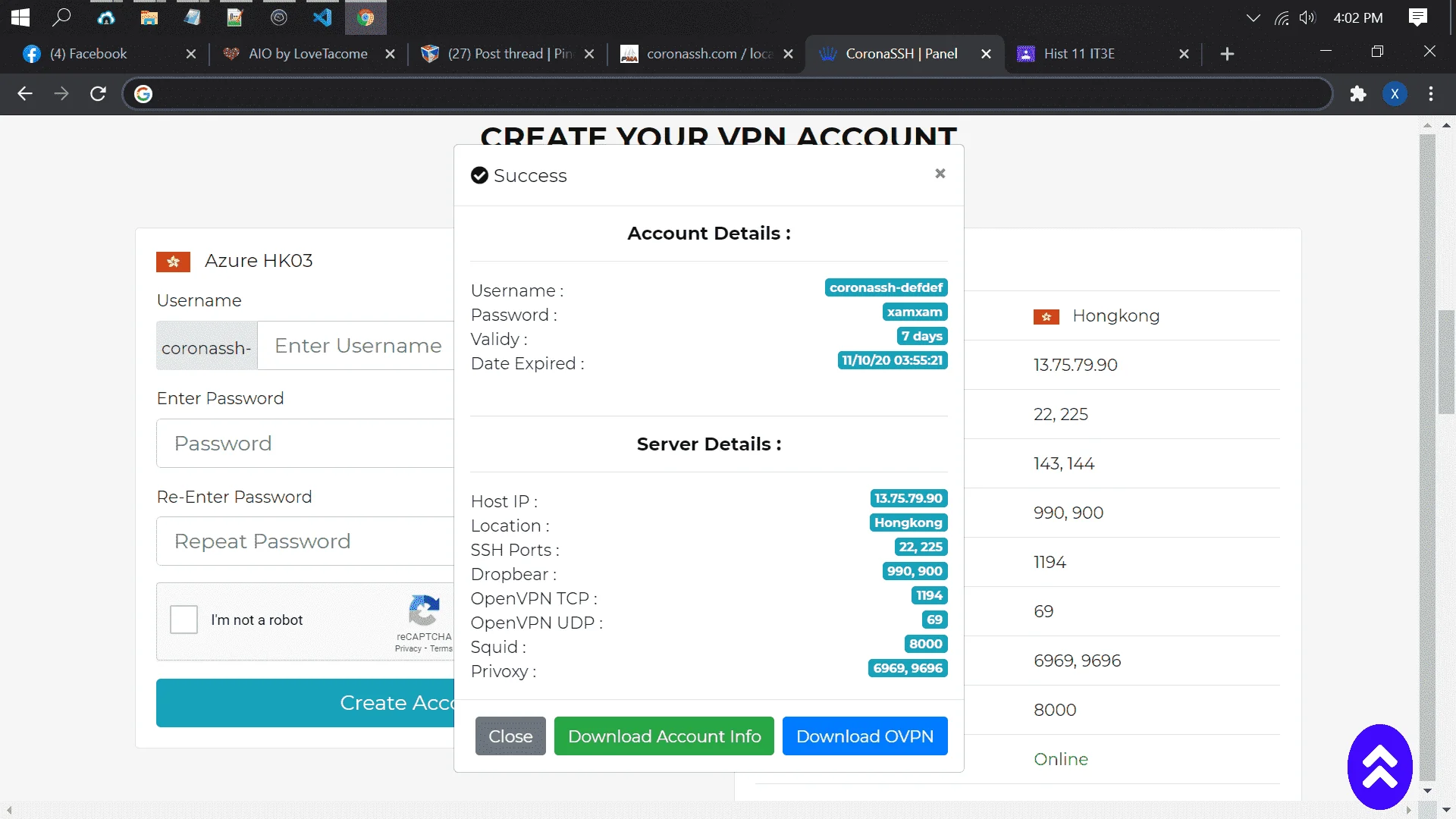The image size is (1456, 819).
Task: Open File Explorer from the taskbar
Action: coord(149,17)
